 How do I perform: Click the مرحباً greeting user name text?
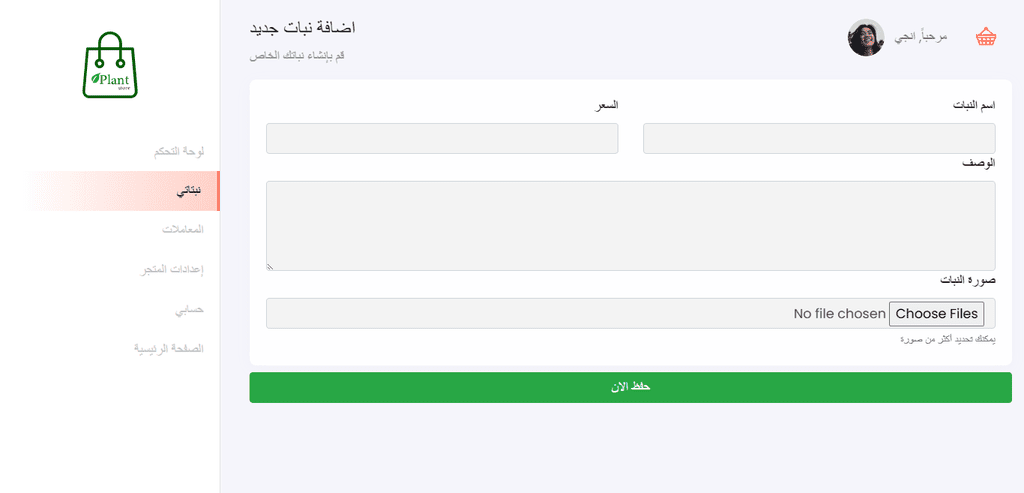click(921, 37)
